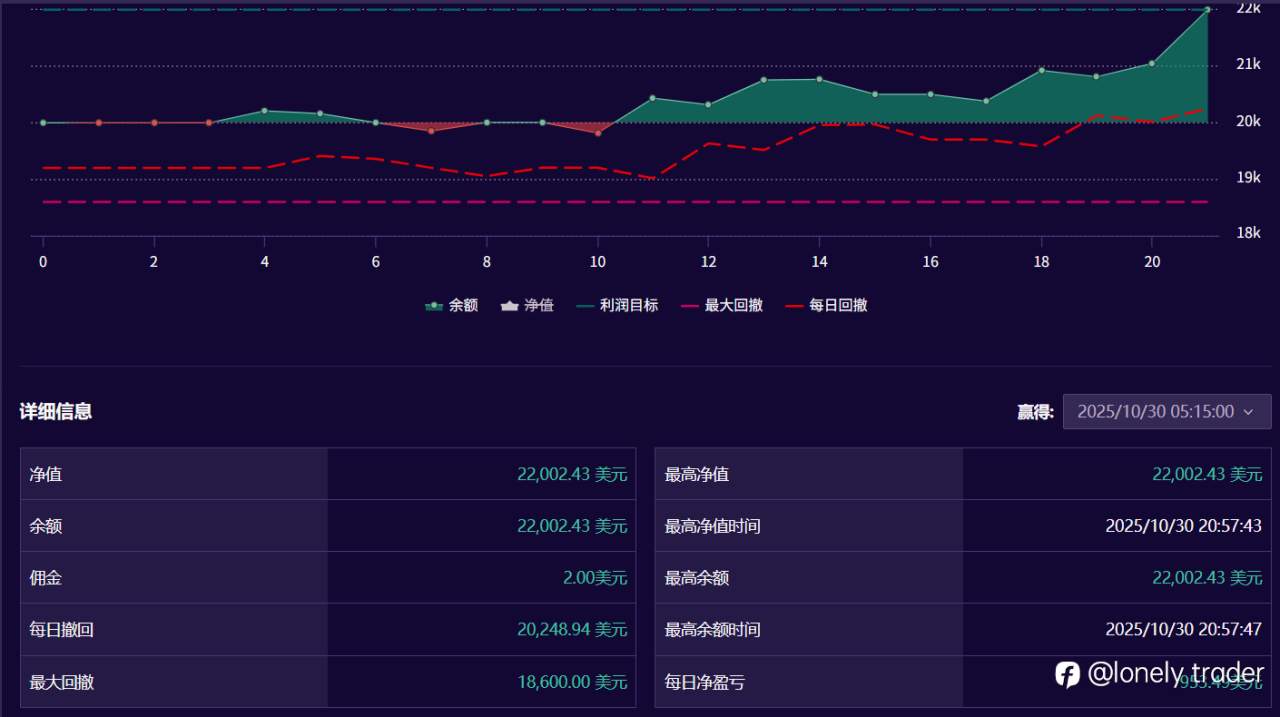Click the value 18,600.00 美元

[572, 682]
